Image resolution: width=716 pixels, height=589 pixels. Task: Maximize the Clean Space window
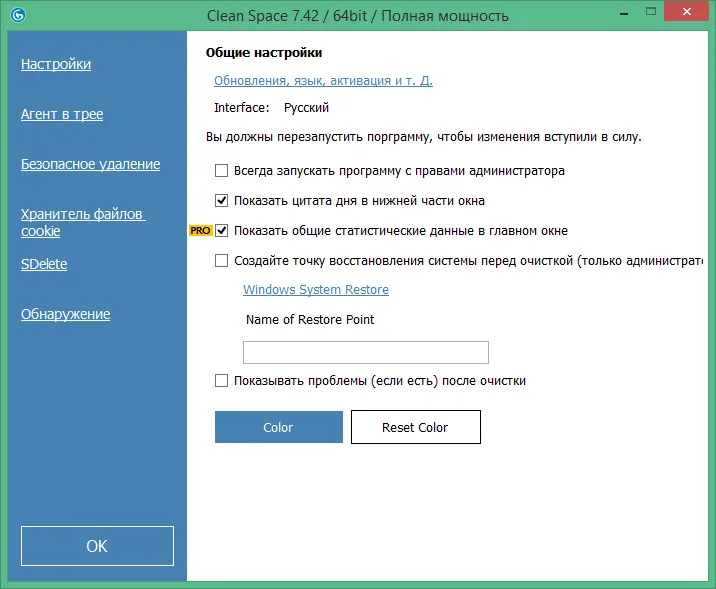(x=651, y=11)
